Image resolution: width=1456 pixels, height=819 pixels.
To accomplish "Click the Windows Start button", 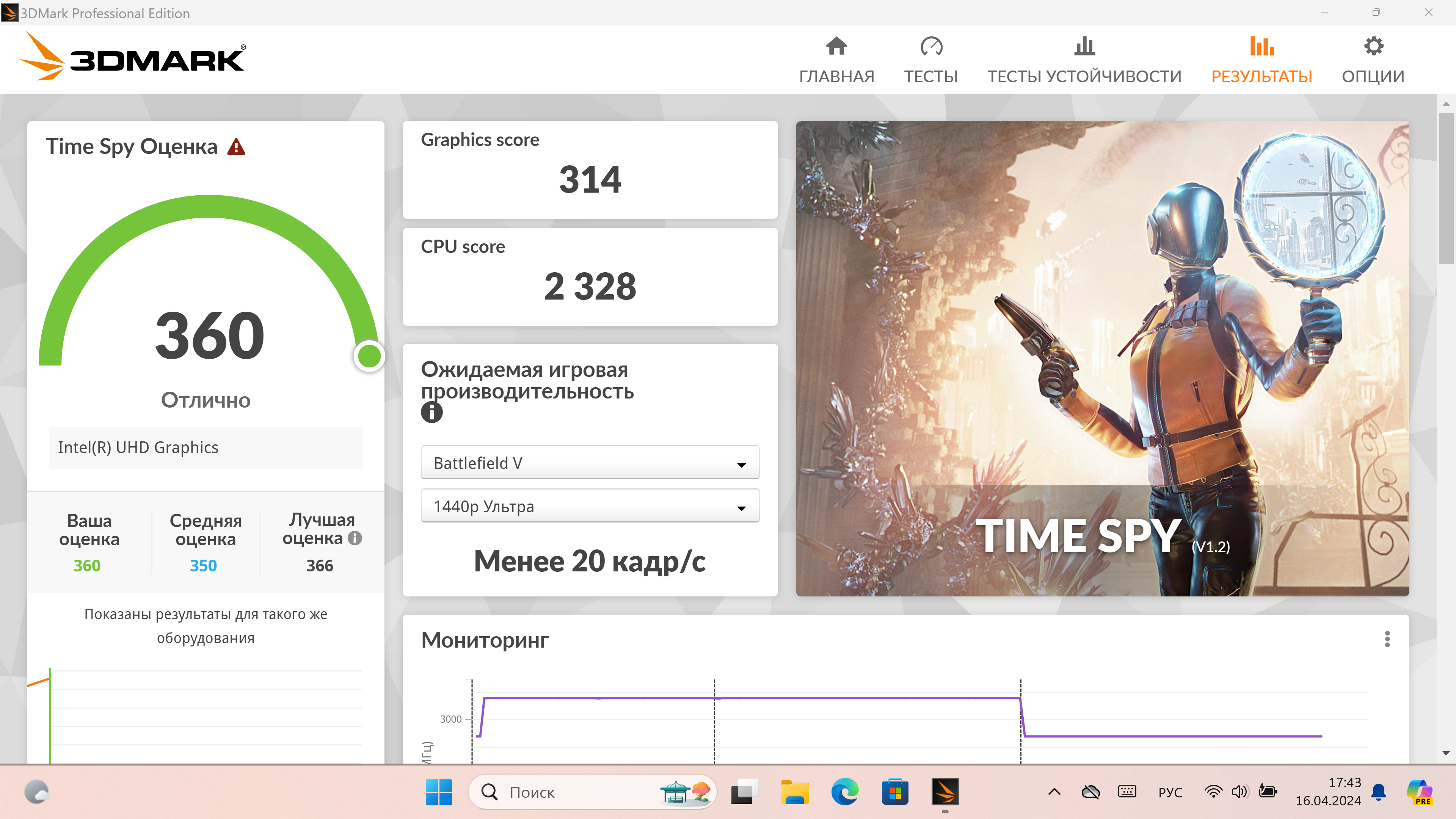I will tap(439, 792).
